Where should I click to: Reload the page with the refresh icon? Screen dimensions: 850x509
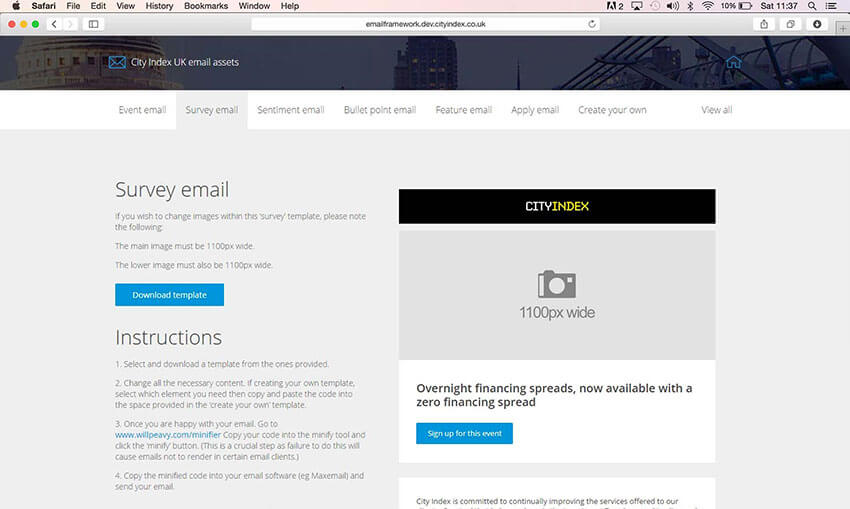click(x=593, y=23)
